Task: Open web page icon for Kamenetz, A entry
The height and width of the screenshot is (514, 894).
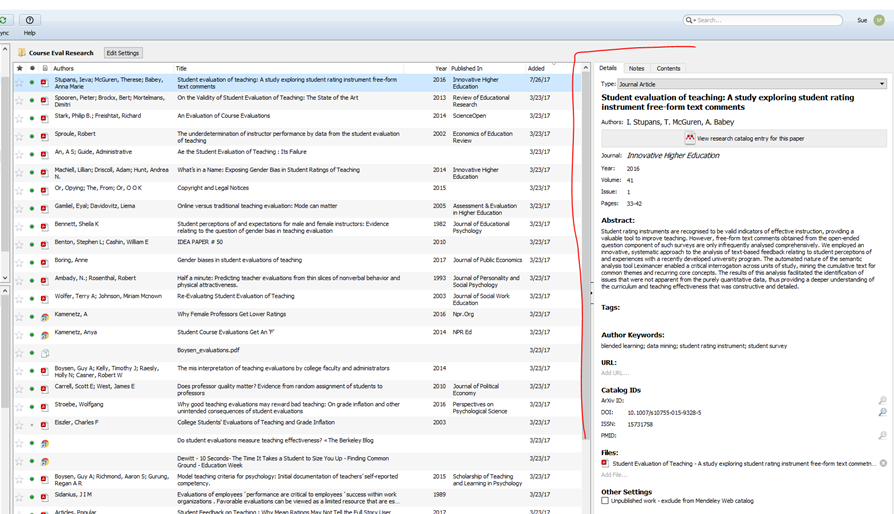Action: coord(44,317)
